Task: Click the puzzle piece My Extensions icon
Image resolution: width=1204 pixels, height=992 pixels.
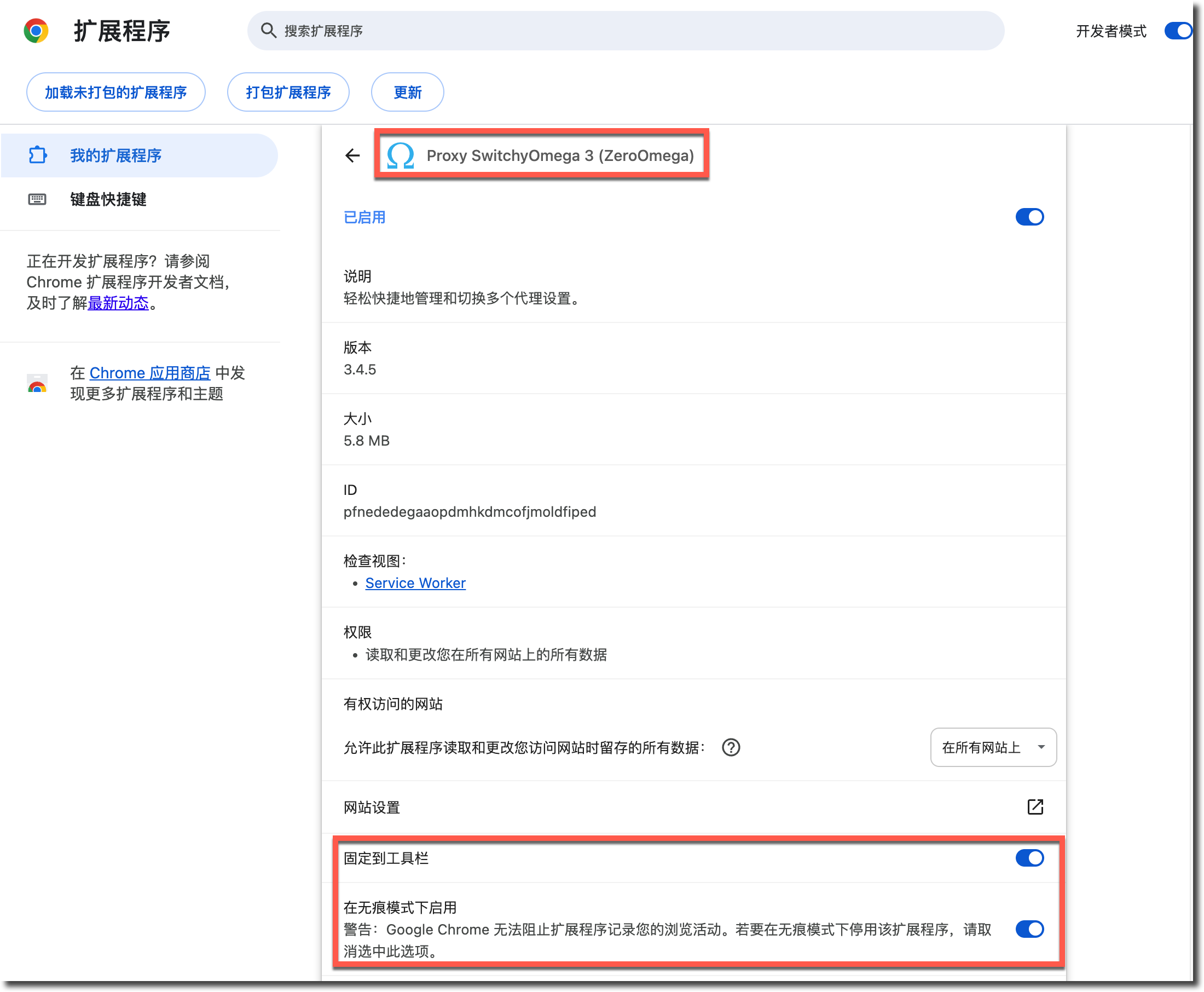Action: click(38, 155)
